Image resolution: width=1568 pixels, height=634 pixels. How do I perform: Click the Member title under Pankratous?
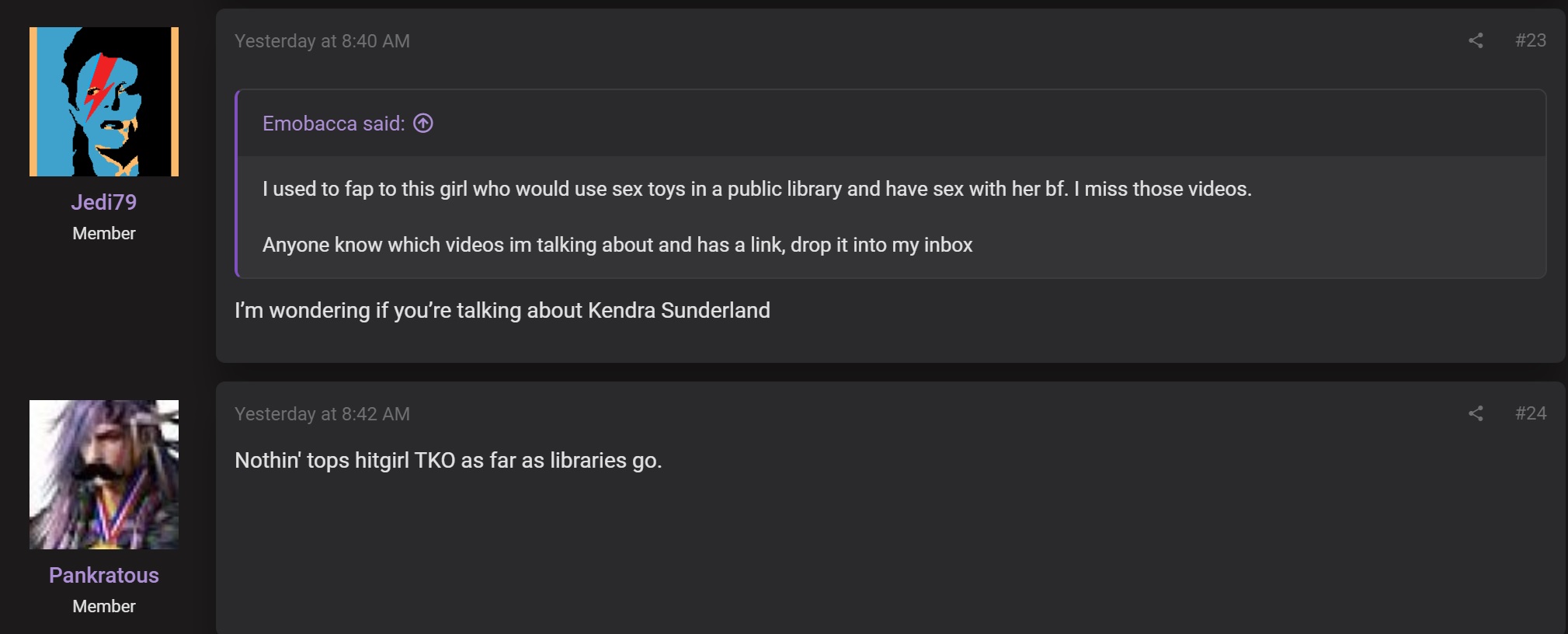104,607
